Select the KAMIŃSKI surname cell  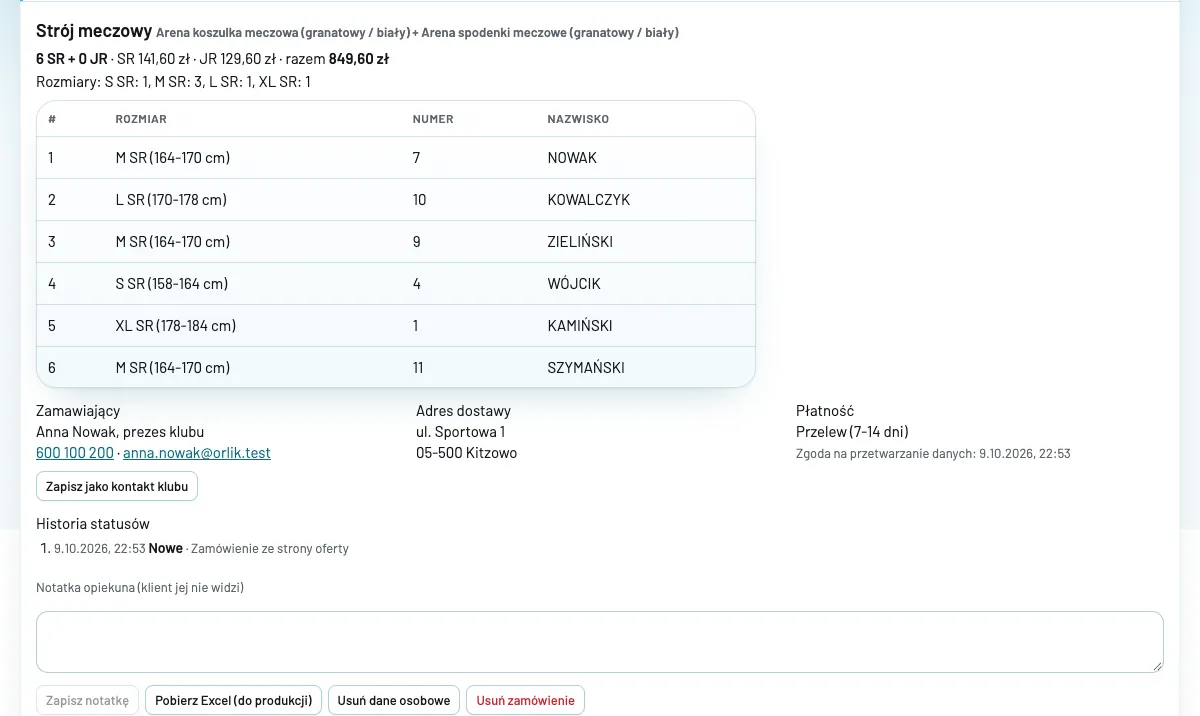pyautogui.click(x=580, y=326)
